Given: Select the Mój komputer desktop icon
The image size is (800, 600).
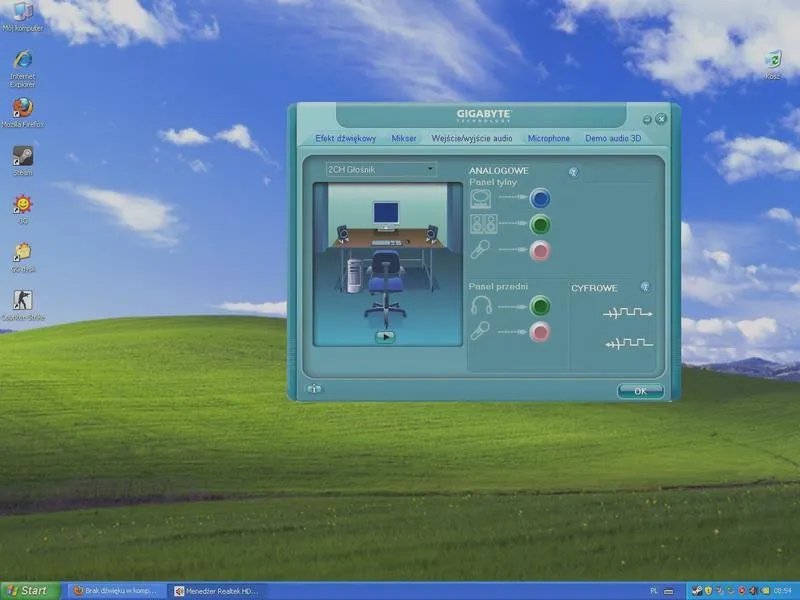Looking at the screenshot, I should 22,17.
